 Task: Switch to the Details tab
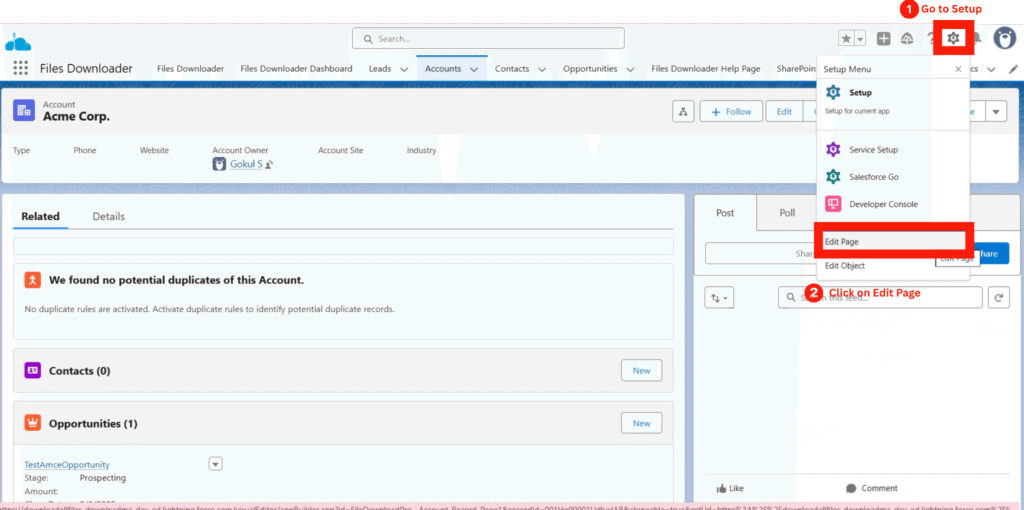point(108,216)
